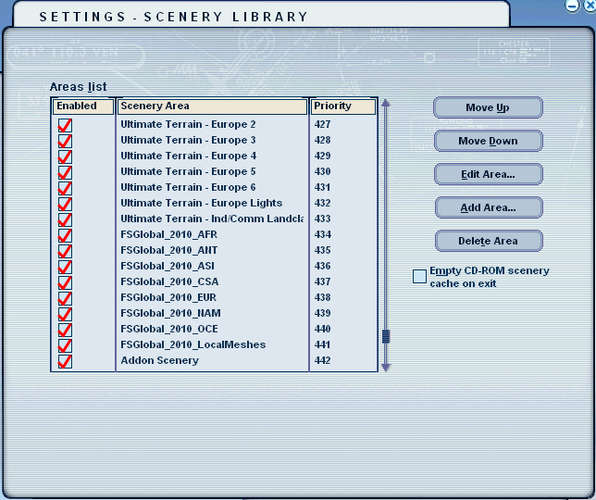This screenshot has height=500, width=596.
Task: Click the Priority column header
Action: tap(343, 106)
